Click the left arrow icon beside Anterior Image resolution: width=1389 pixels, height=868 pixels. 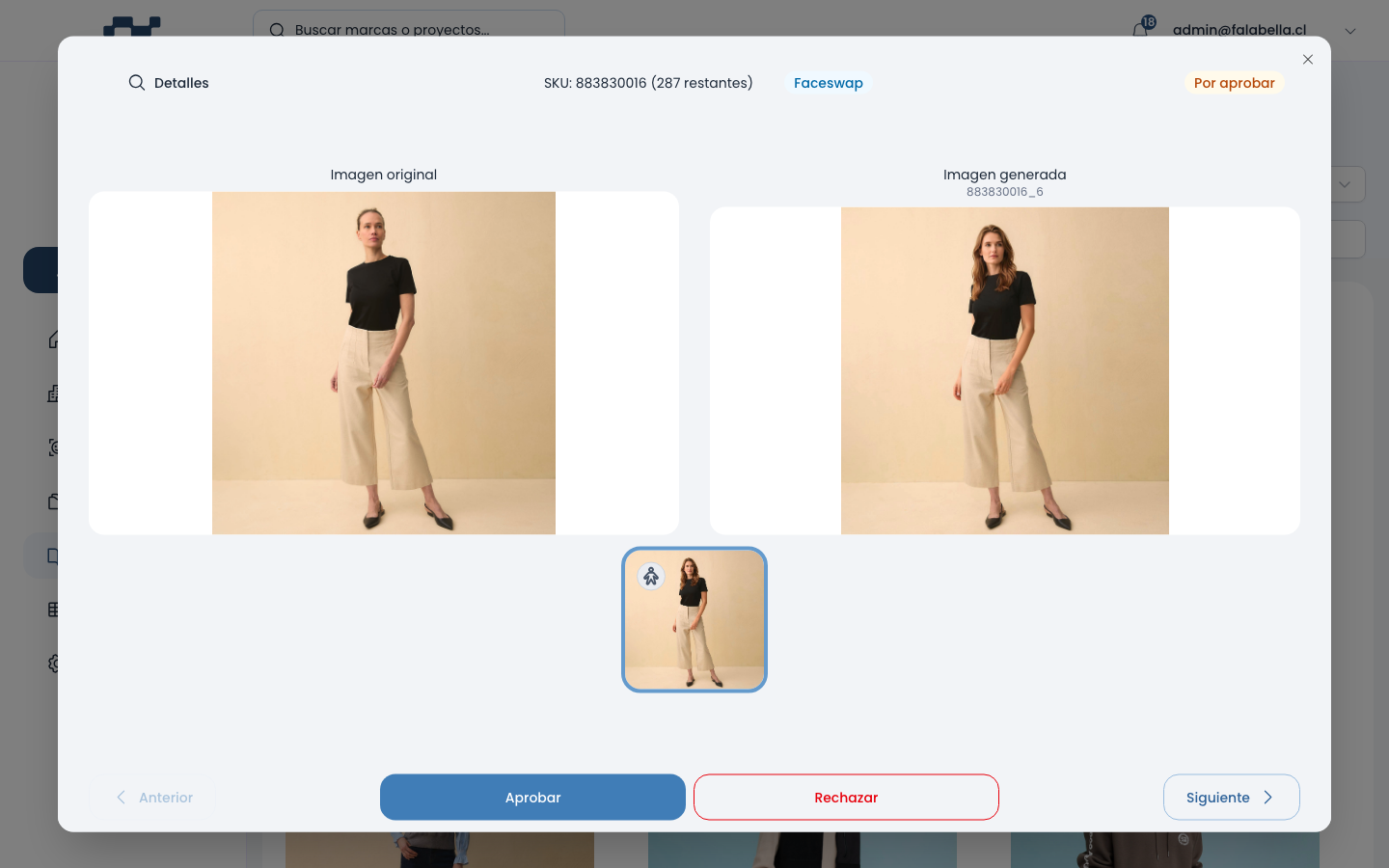coord(121,798)
